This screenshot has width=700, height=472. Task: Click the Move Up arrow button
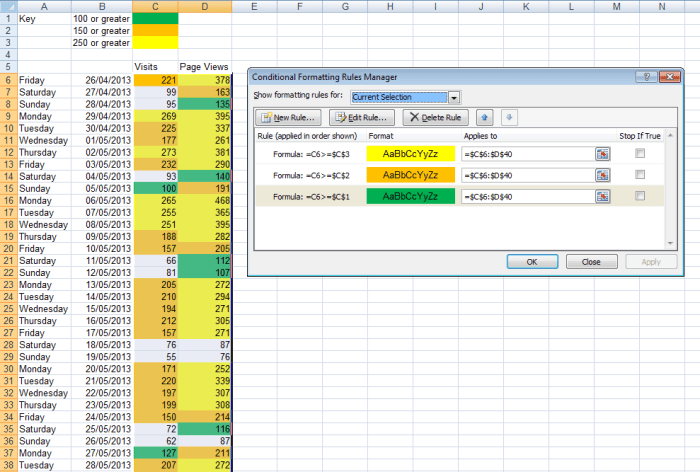485,118
